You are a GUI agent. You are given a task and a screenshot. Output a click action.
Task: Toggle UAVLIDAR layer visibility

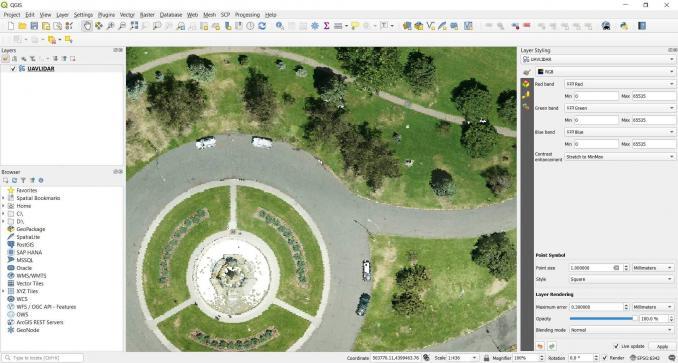tap(13, 68)
